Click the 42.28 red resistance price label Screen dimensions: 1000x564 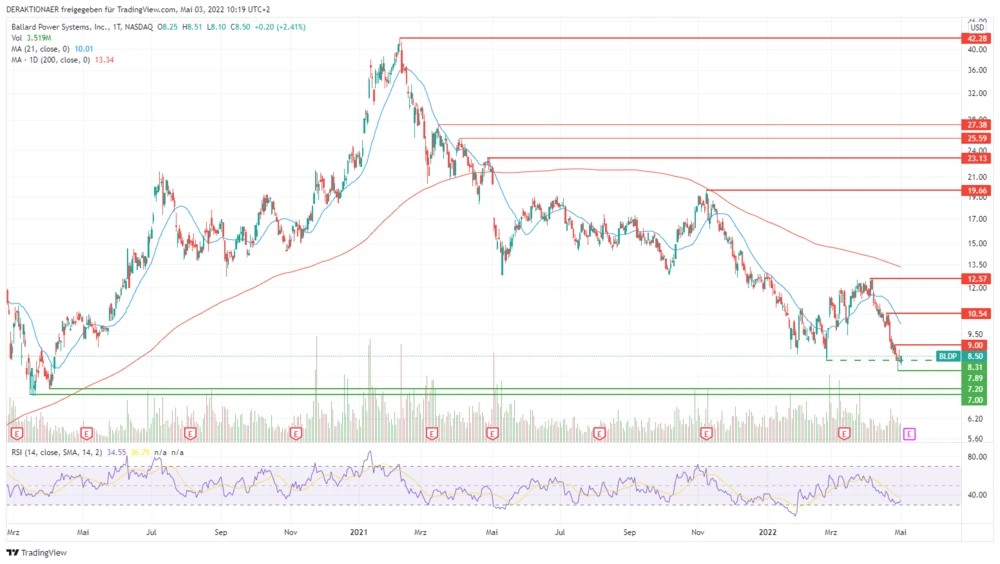976,38
